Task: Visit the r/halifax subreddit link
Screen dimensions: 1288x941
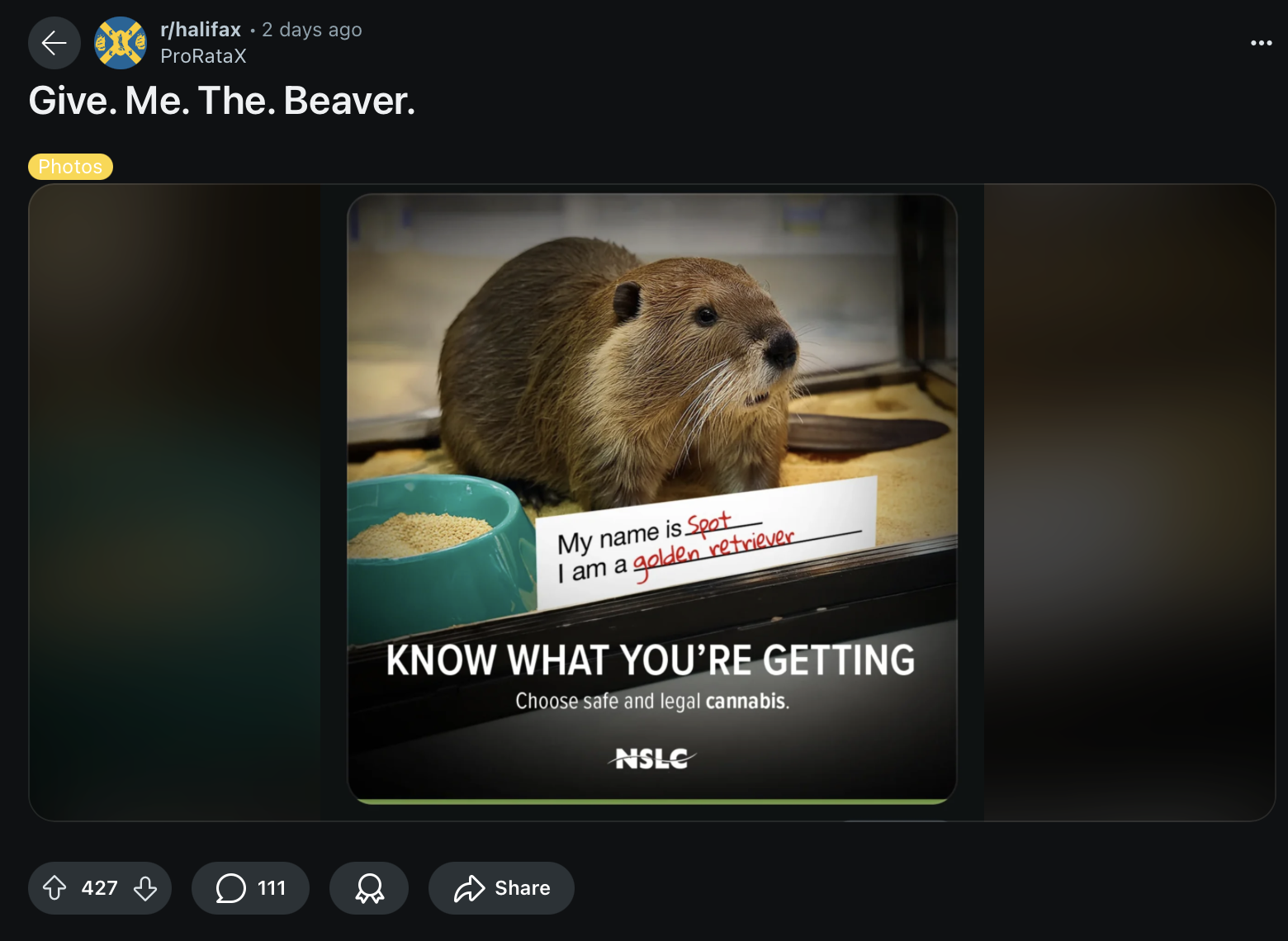Action: [201, 30]
